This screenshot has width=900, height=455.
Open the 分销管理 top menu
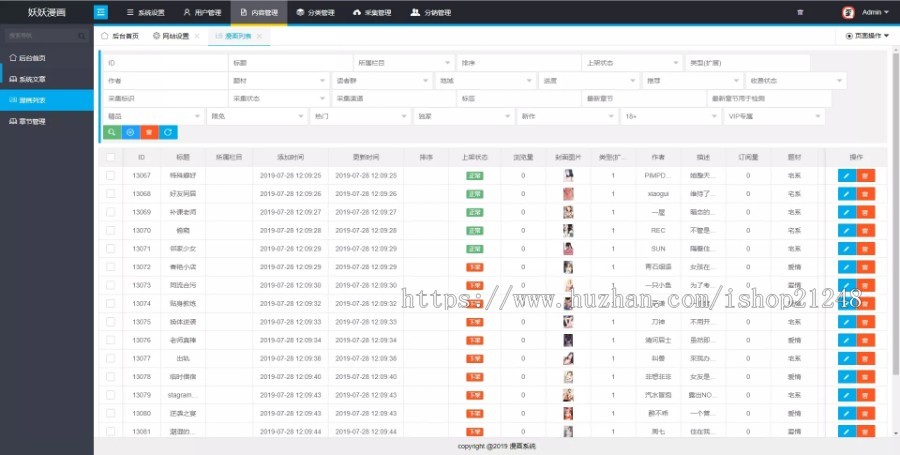(x=430, y=12)
